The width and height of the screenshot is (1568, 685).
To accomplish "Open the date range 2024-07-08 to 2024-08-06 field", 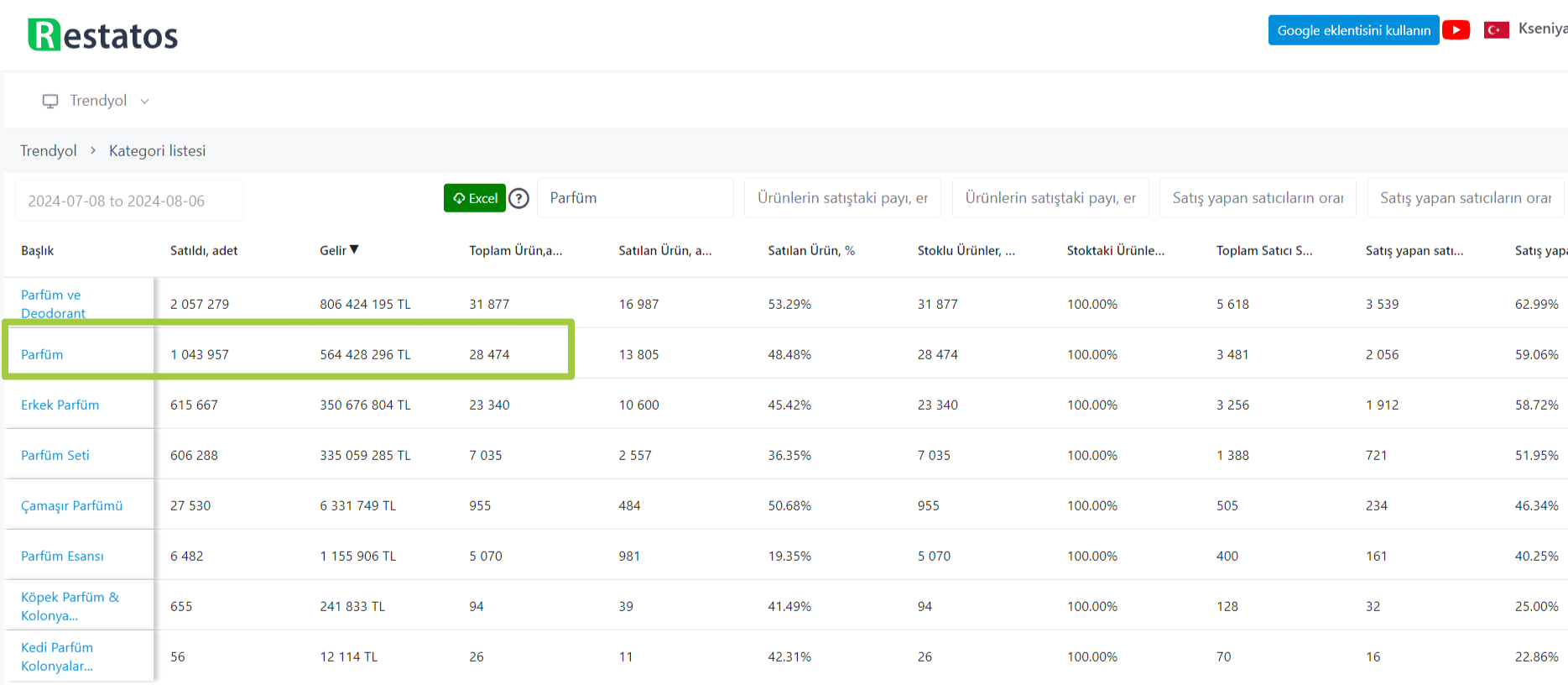I will click(129, 201).
